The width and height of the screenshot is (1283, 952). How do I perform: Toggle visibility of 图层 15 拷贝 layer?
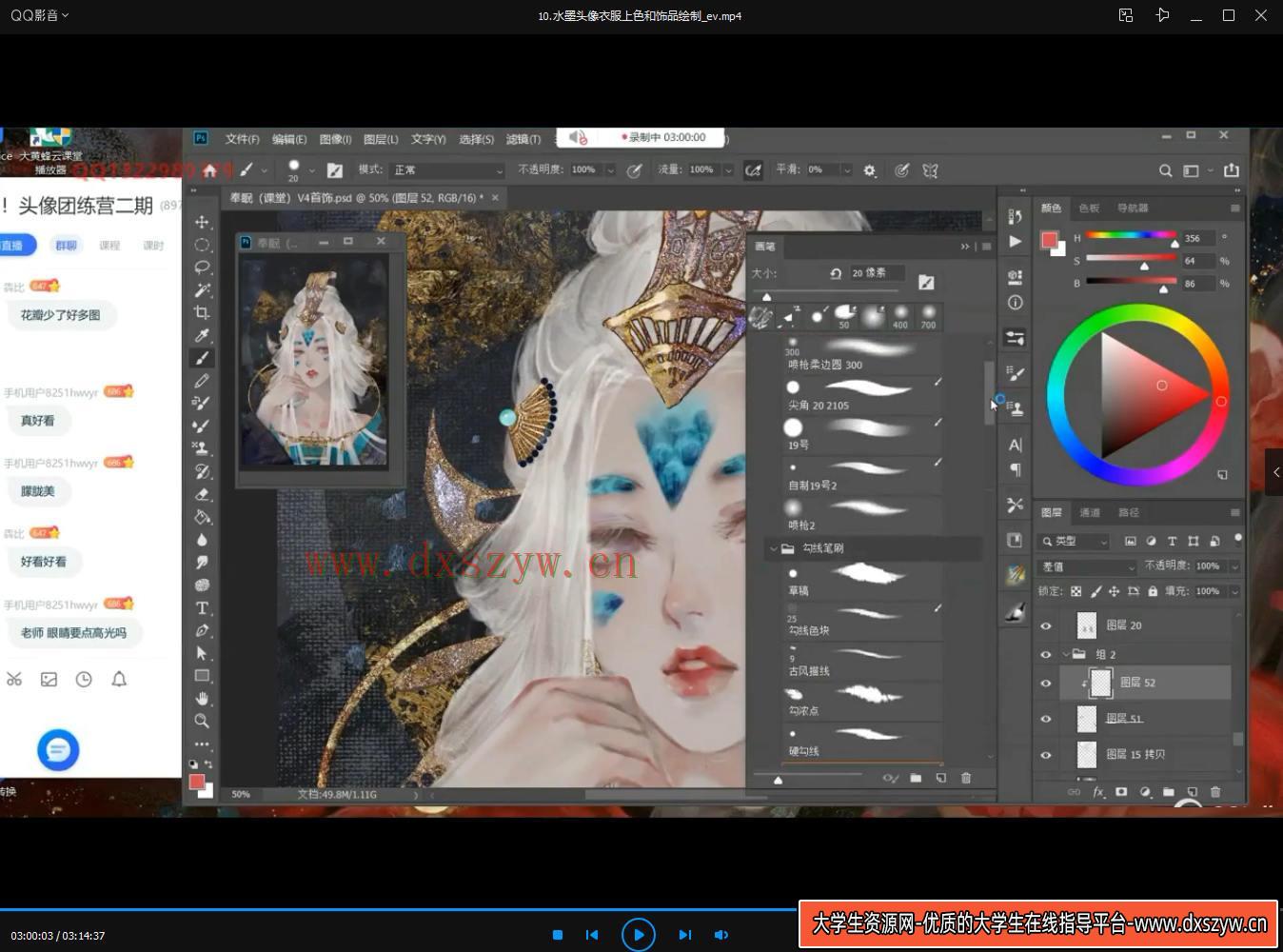[x=1046, y=755]
